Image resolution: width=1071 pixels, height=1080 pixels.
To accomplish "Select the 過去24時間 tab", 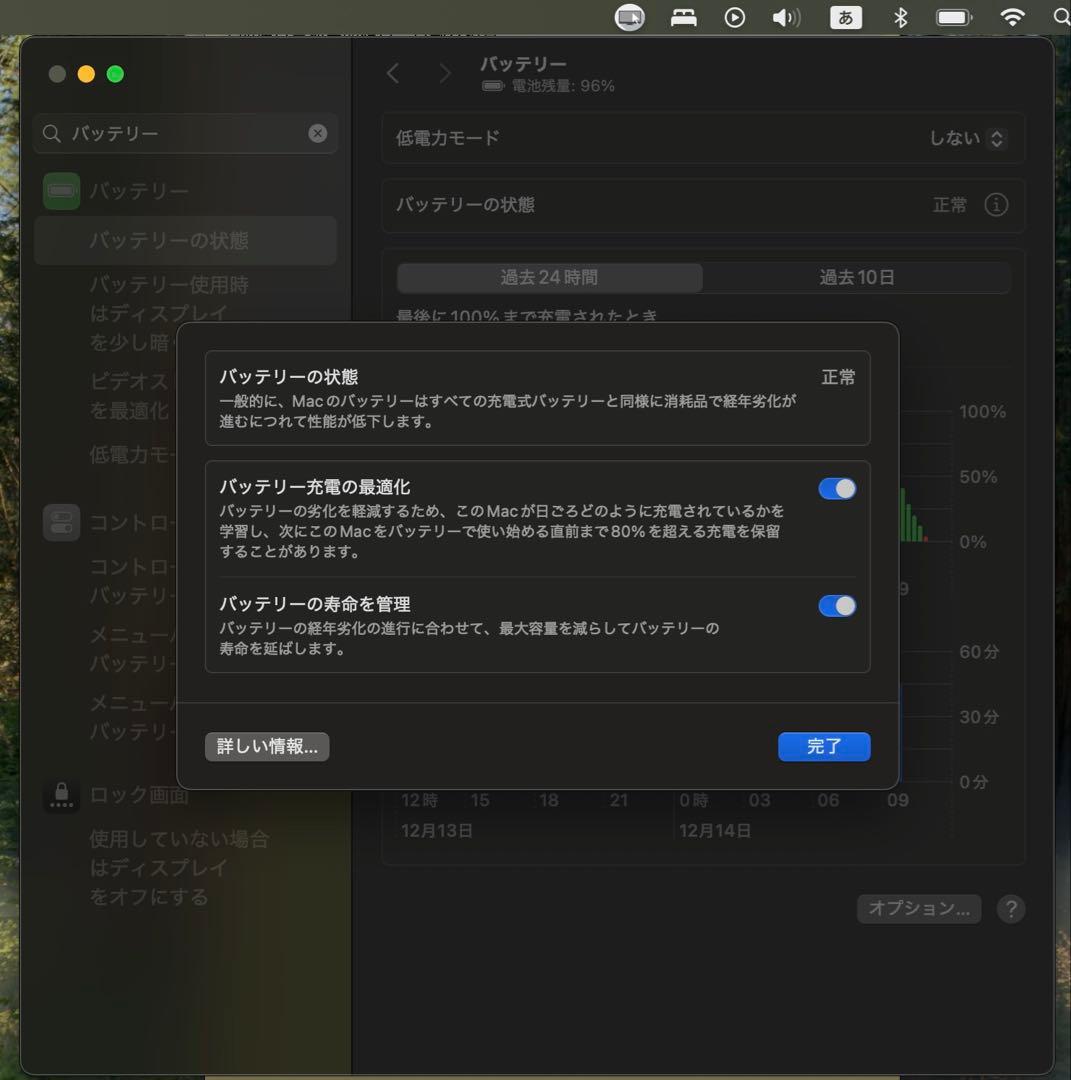I will 549,278.
